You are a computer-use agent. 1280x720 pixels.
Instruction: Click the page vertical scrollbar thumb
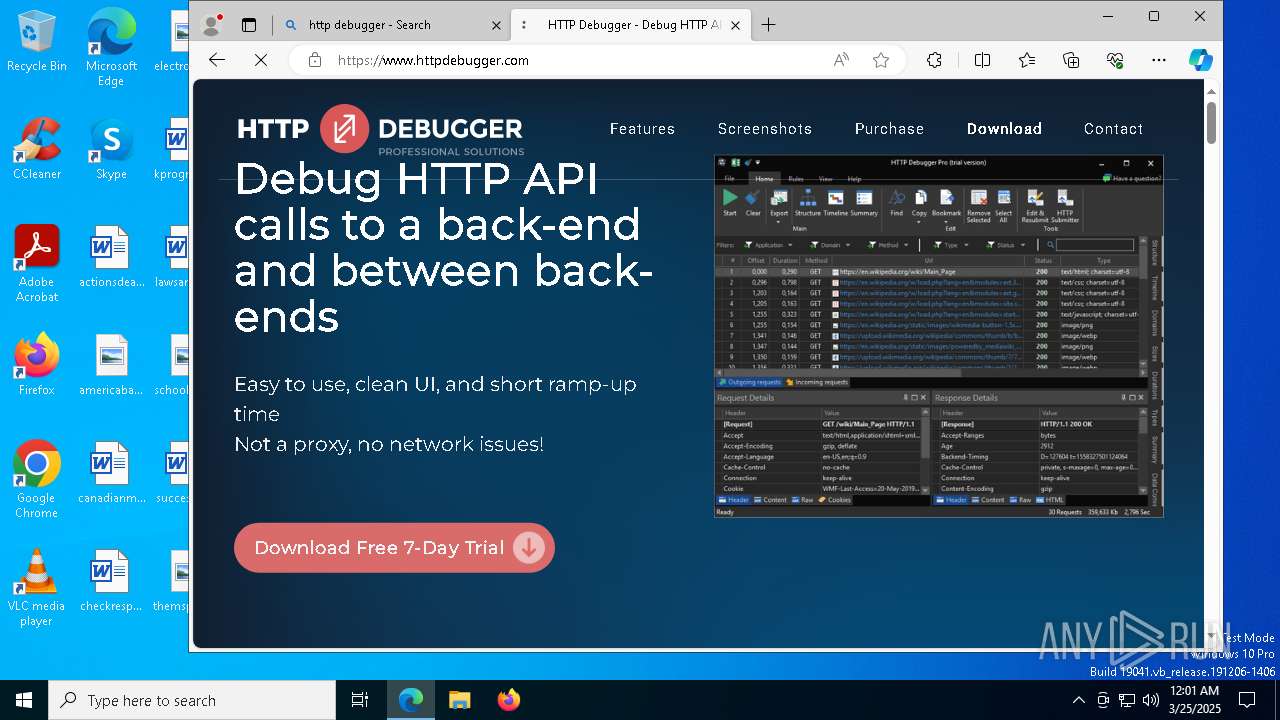coord(1211,122)
